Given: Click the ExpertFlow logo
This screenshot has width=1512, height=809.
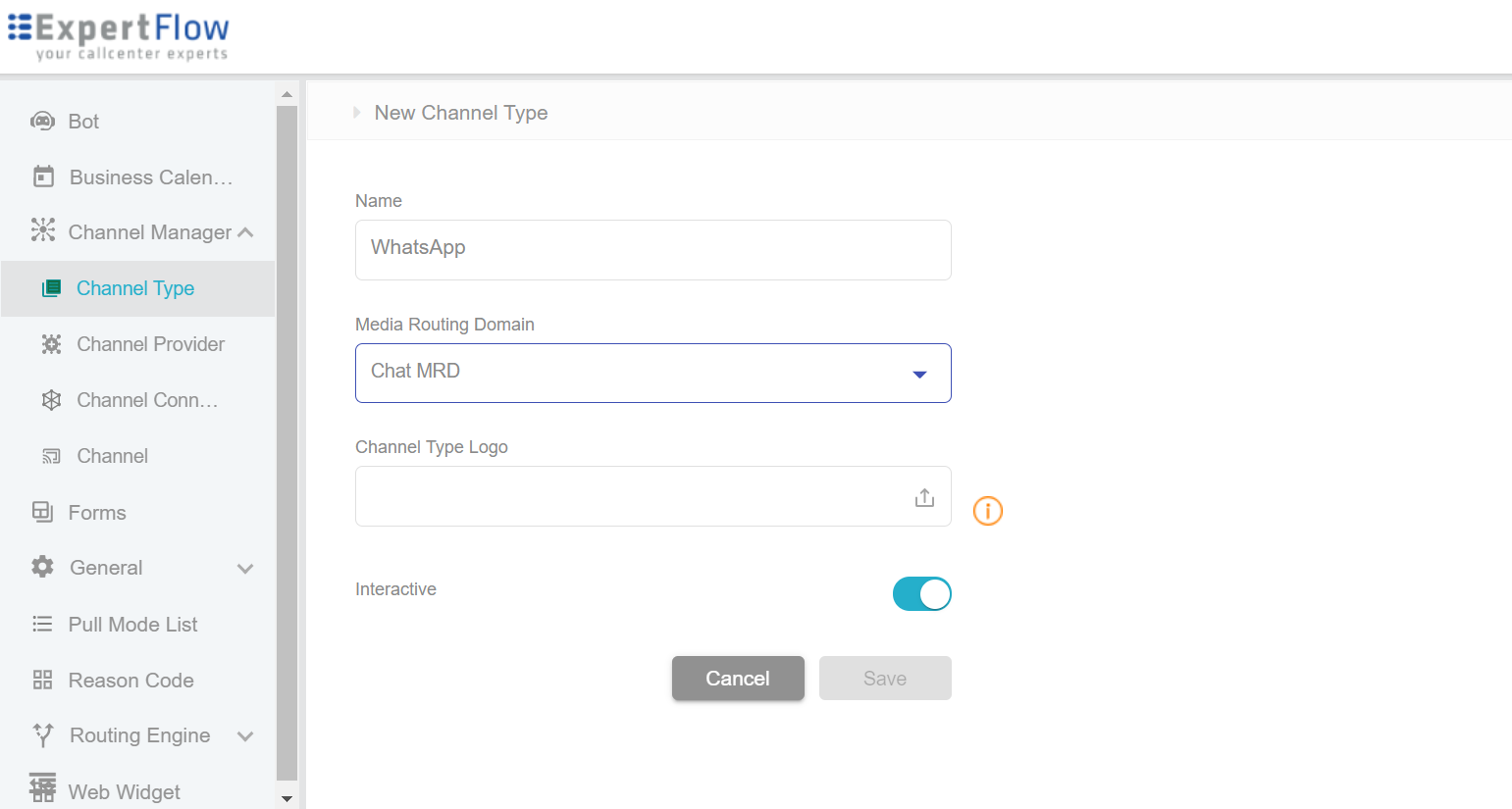Looking at the screenshot, I should pos(118,35).
